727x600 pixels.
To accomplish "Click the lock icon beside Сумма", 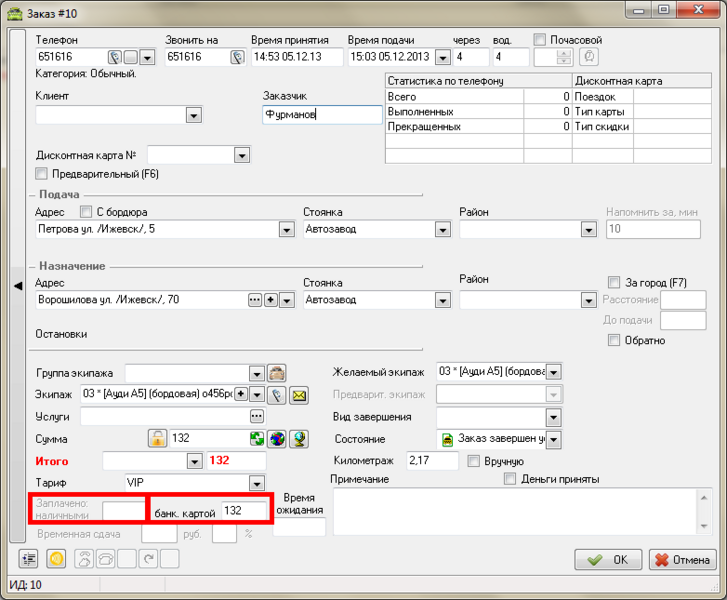I will point(157,438).
